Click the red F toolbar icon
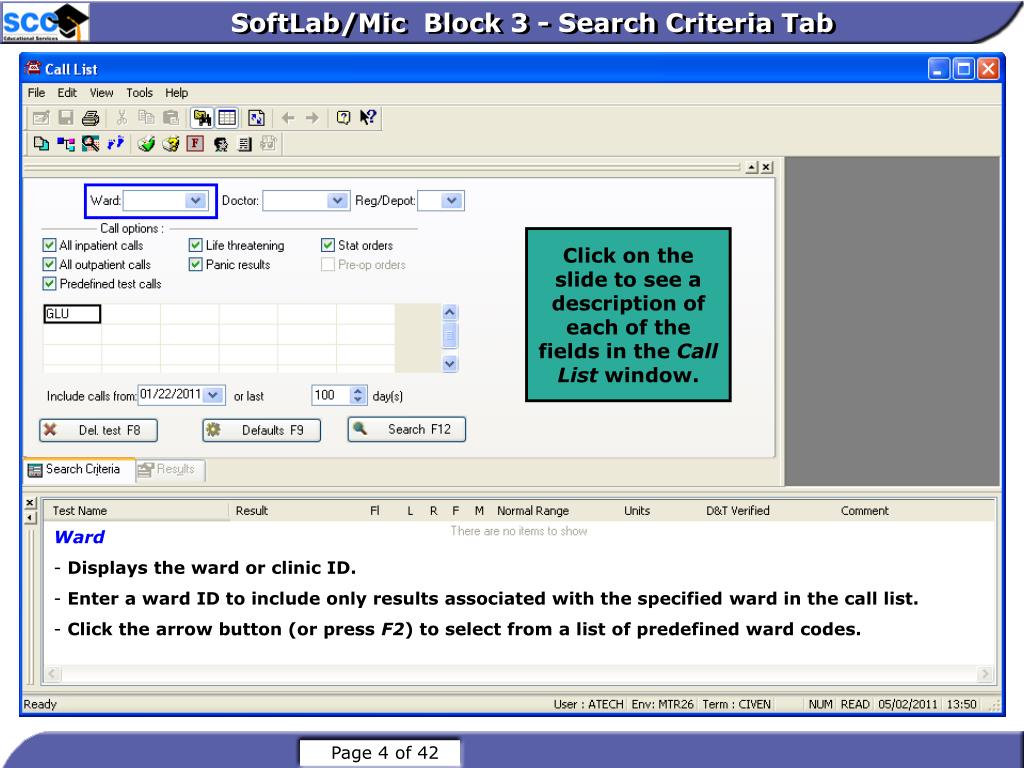Image resolution: width=1024 pixels, height=768 pixels. click(195, 144)
